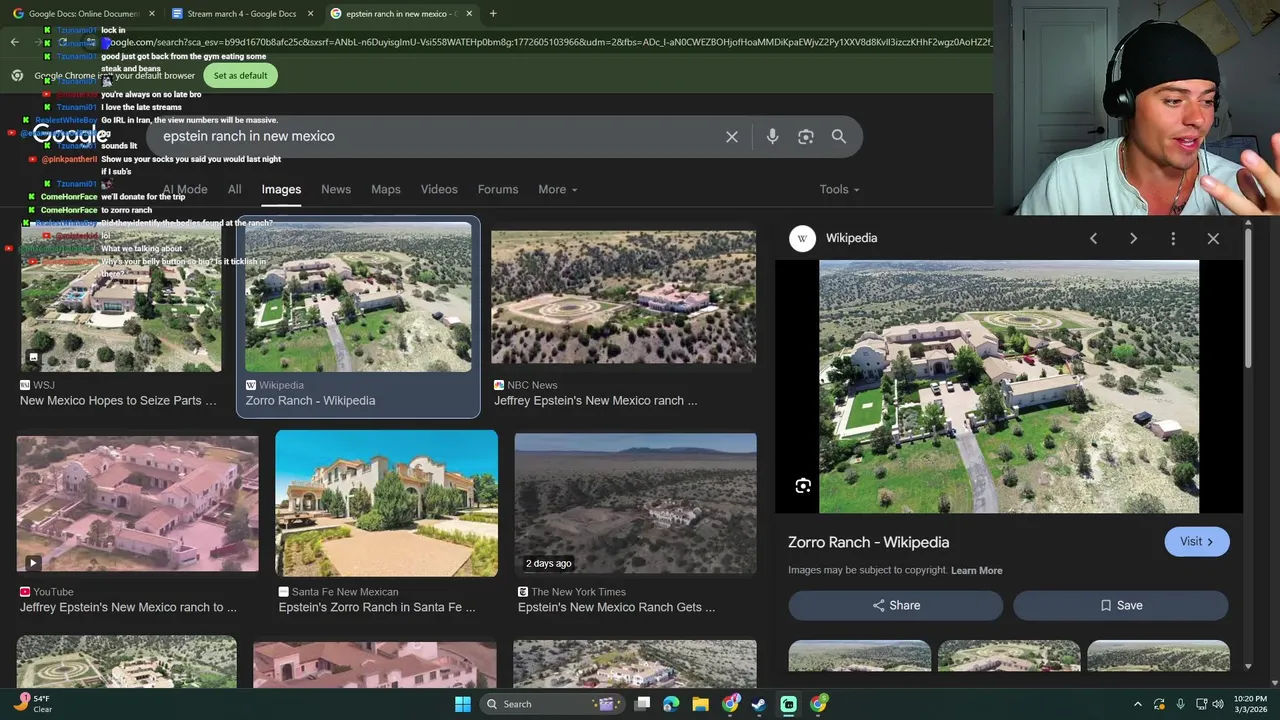Go to previous image in preview panel

[1093, 239]
